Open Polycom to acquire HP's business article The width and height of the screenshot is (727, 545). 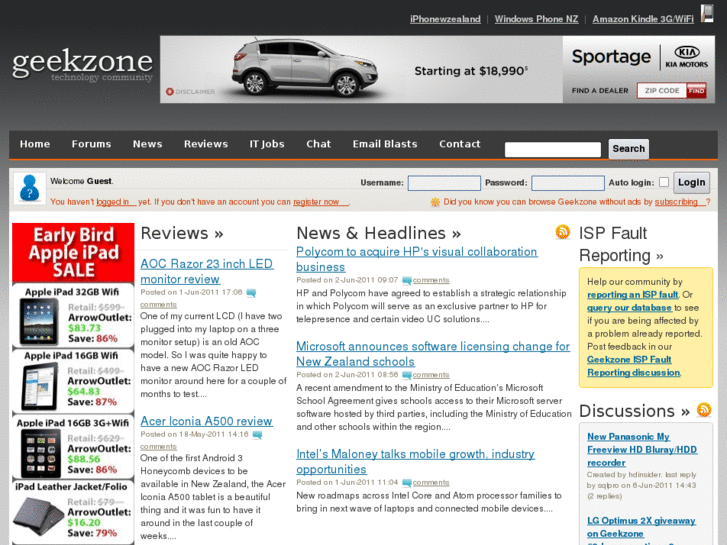417,259
